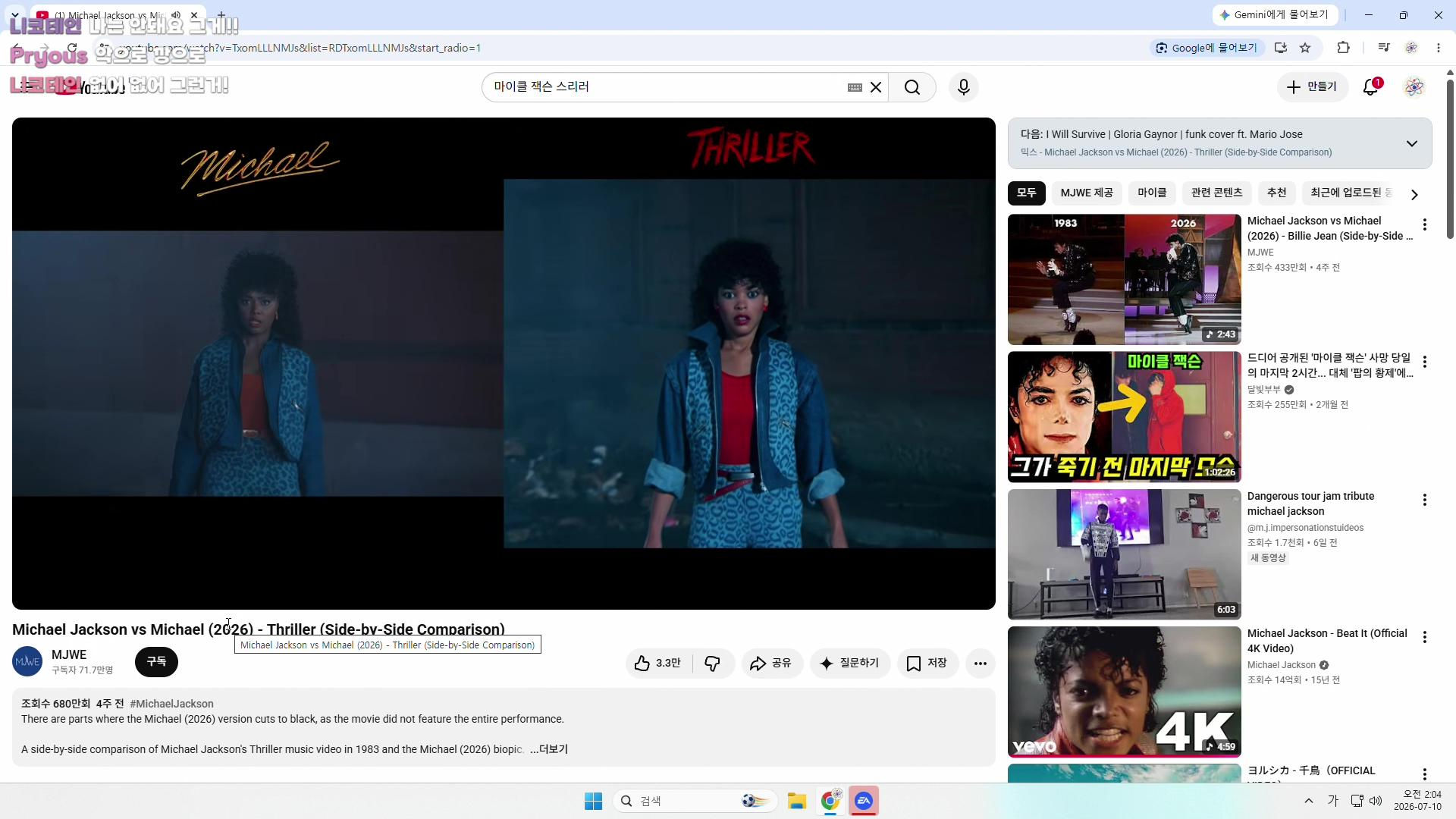Image resolution: width=1456 pixels, height=819 pixels.
Task: Open options menu for Billie Jean video
Action: [1425, 224]
